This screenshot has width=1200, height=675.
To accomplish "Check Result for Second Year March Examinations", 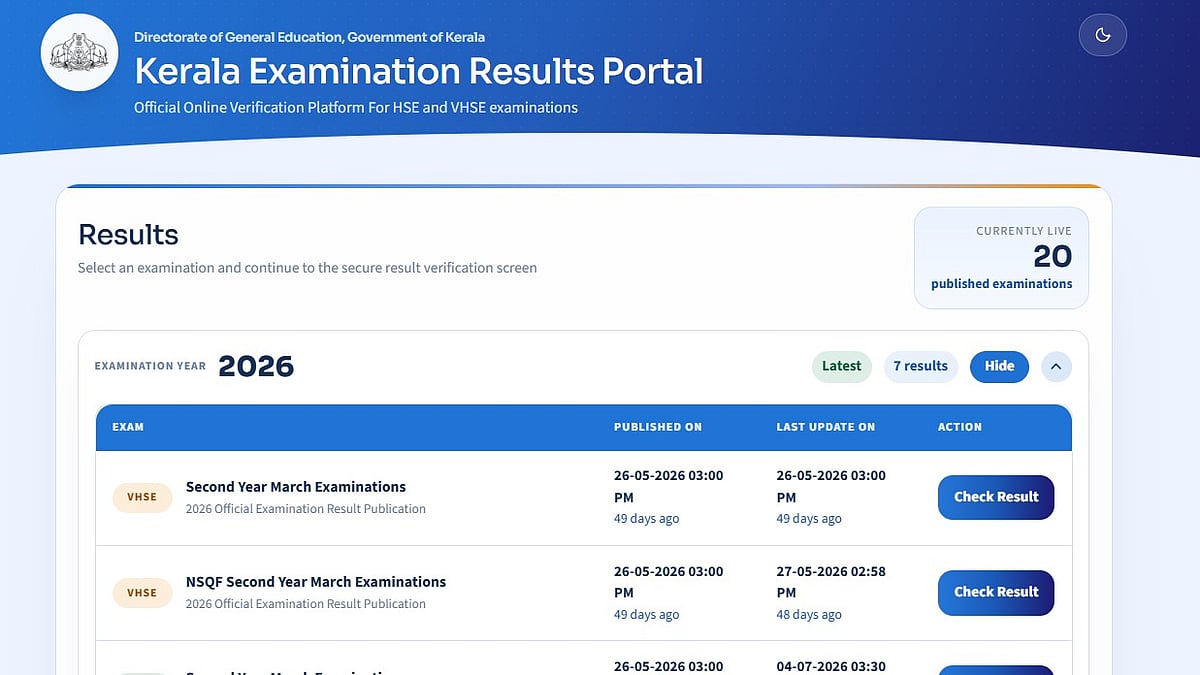I will pos(996,497).
